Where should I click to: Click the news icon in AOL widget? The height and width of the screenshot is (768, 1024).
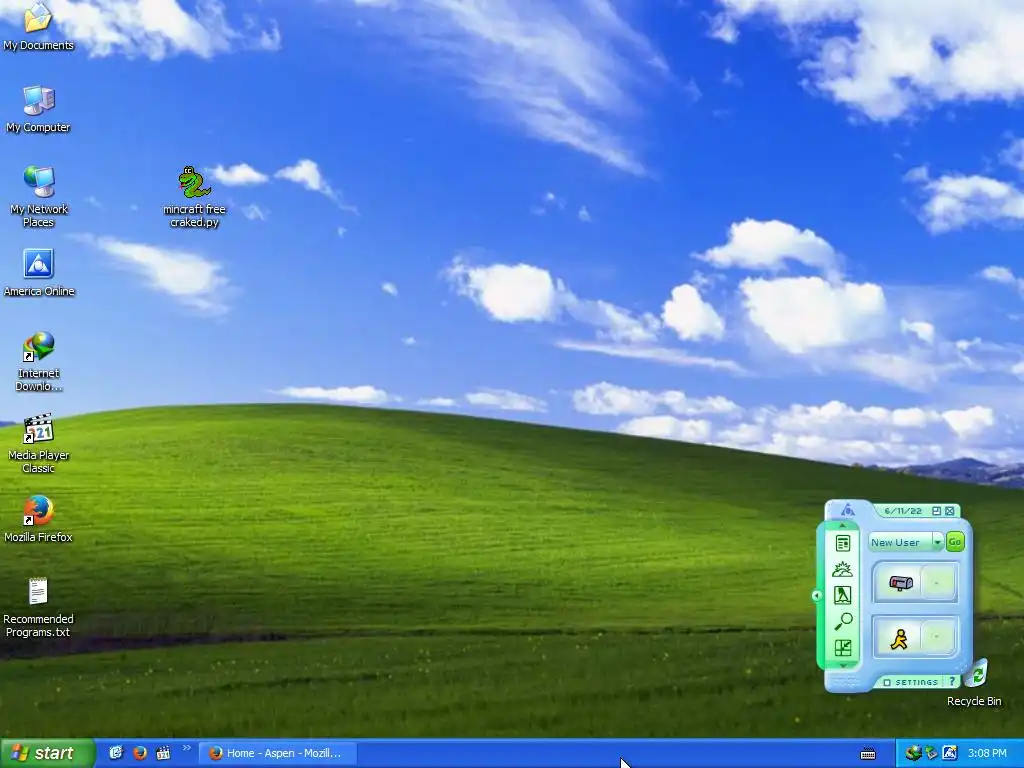click(x=842, y=543)
